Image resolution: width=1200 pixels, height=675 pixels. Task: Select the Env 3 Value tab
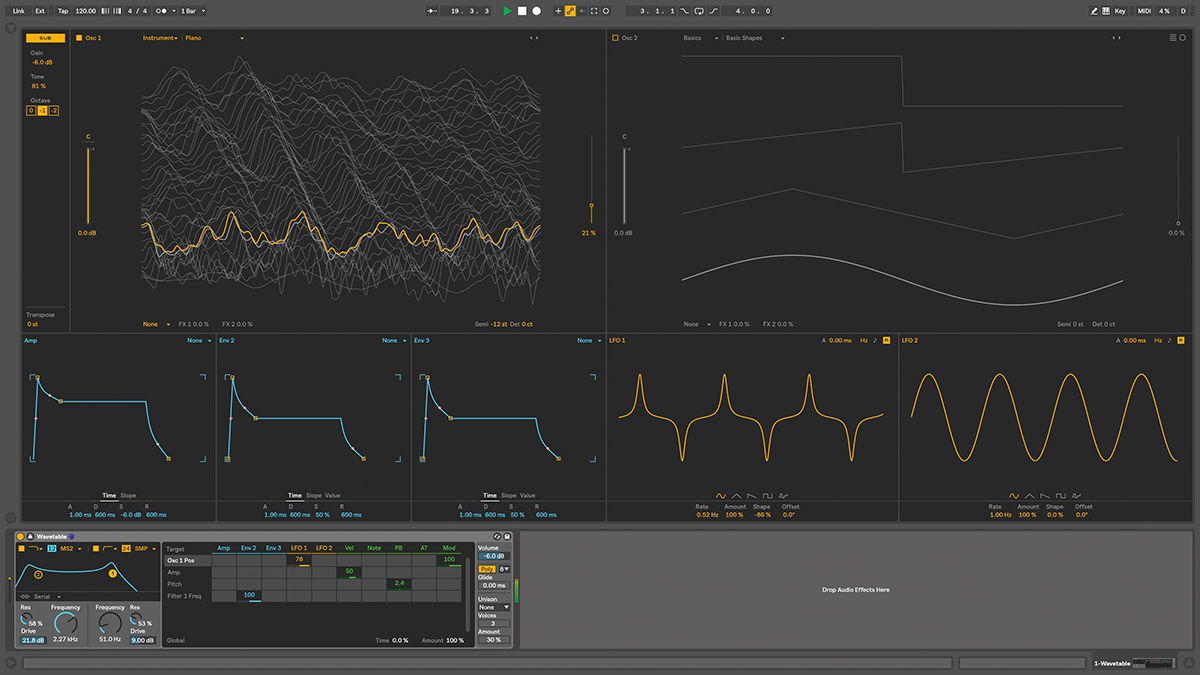coord(527,495)
